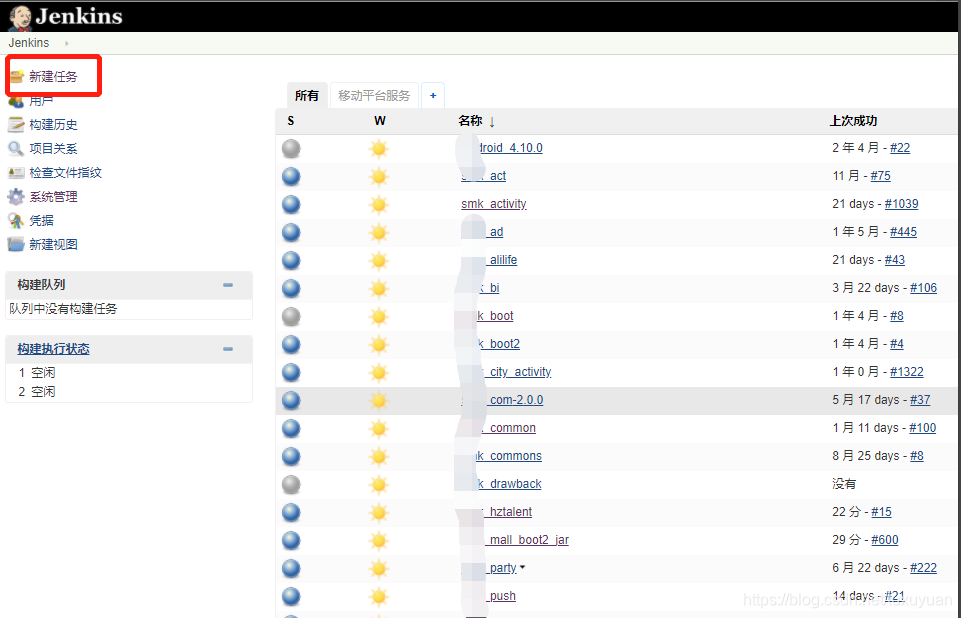Click the 系统管理 gear icon
This screenshot has width=961, height=618.
tap(16, 197)
